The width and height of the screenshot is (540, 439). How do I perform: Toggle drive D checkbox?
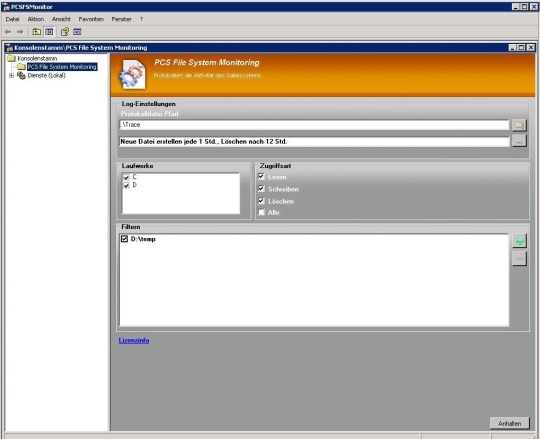126,185
